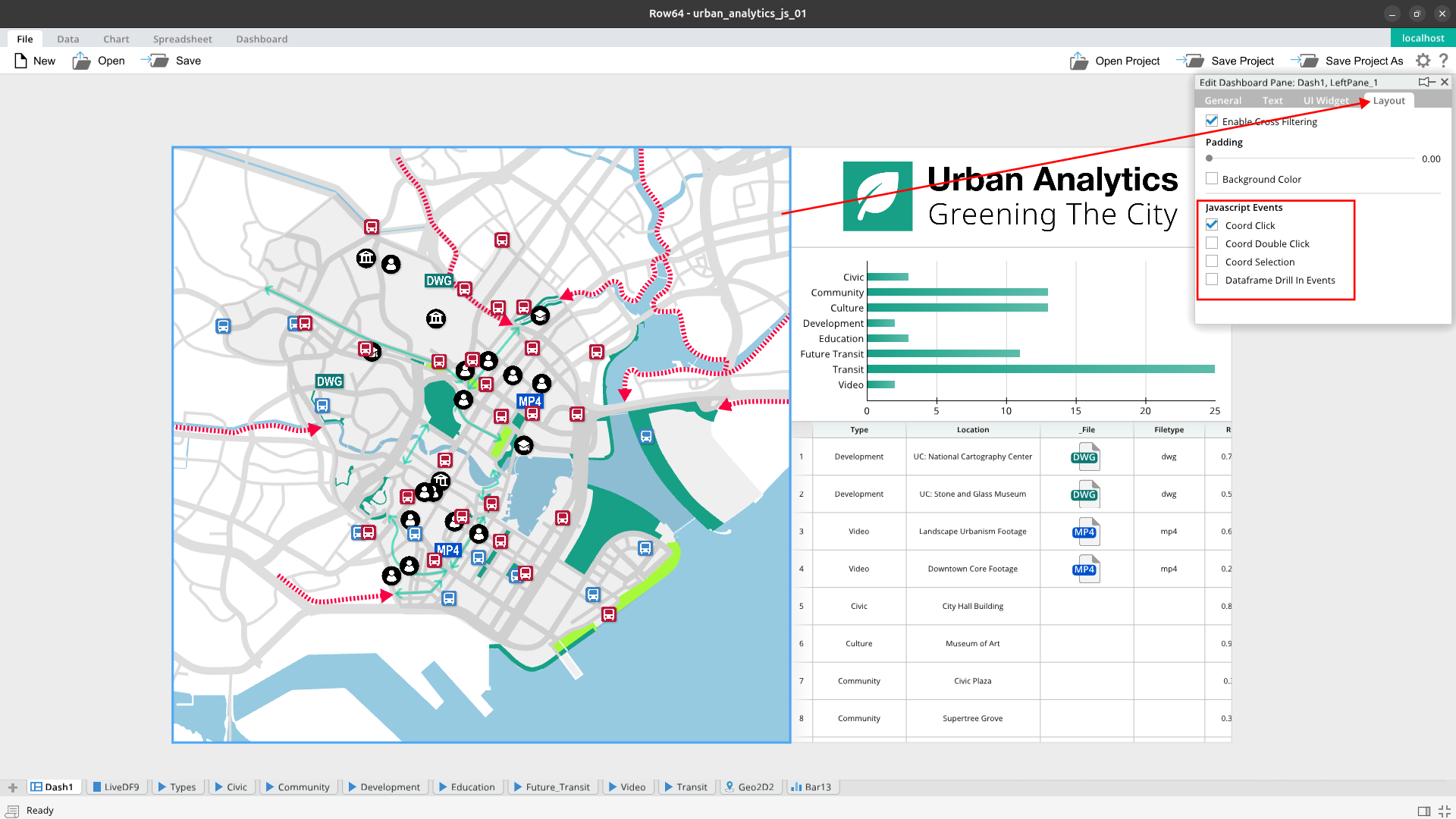
Task: Open settings via the gear icon
Action: 1423,61
